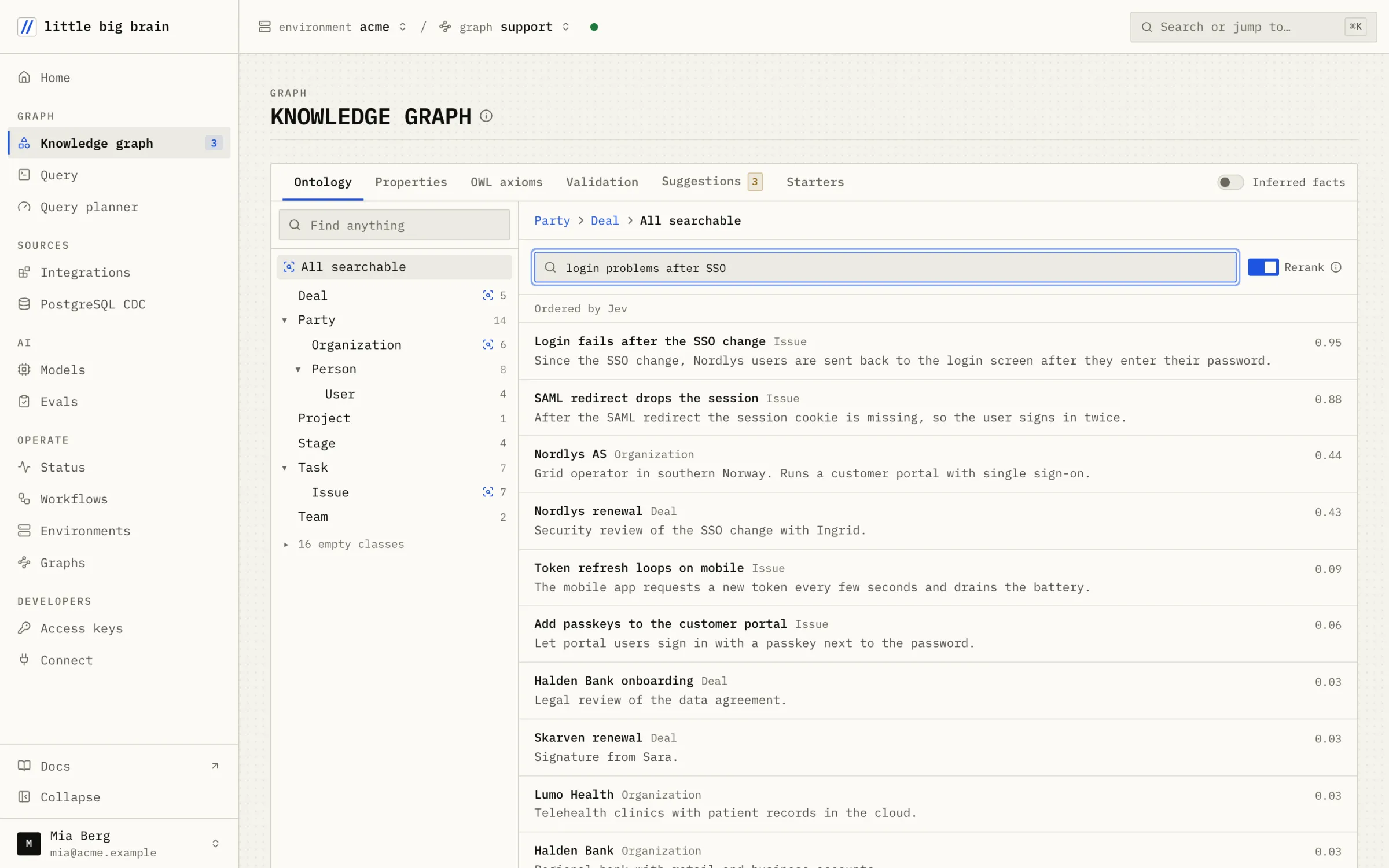Focus the Find anything field
This screenshot has height=868, width=1389.
tap(394, 225)
